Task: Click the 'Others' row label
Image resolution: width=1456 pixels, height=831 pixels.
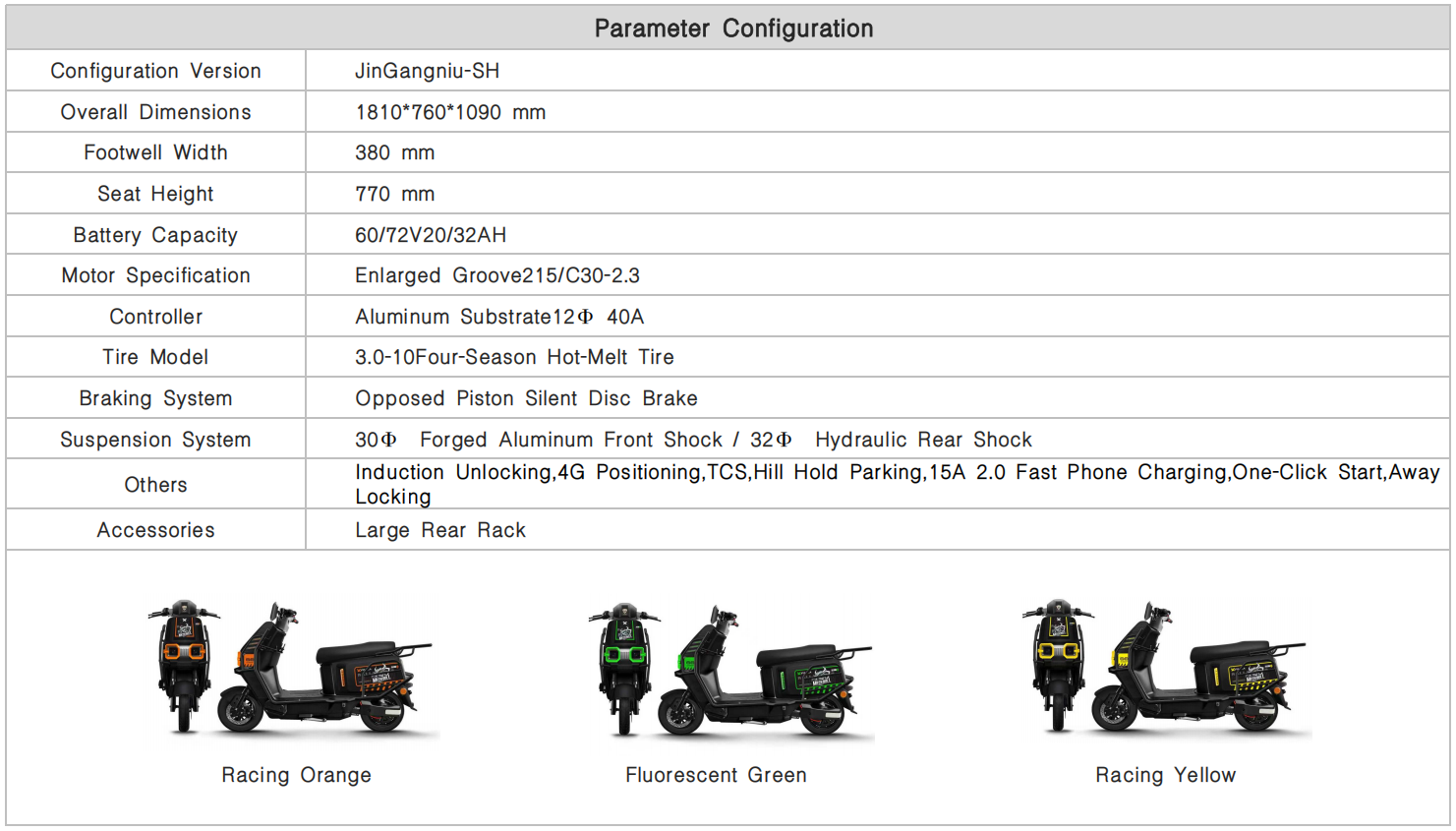Action: [155, 485]
